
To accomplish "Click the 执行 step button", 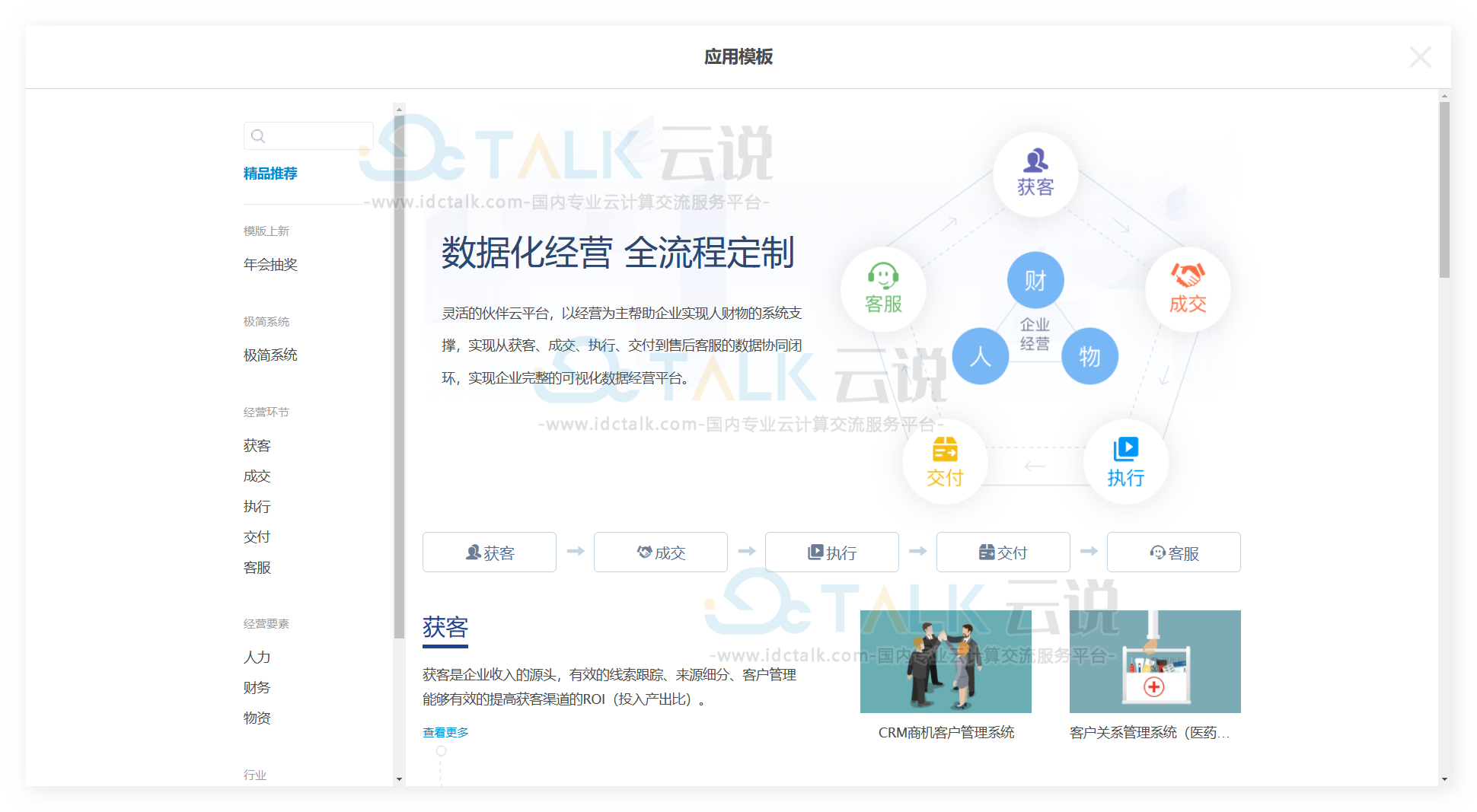I will click(x=832, y=552).
